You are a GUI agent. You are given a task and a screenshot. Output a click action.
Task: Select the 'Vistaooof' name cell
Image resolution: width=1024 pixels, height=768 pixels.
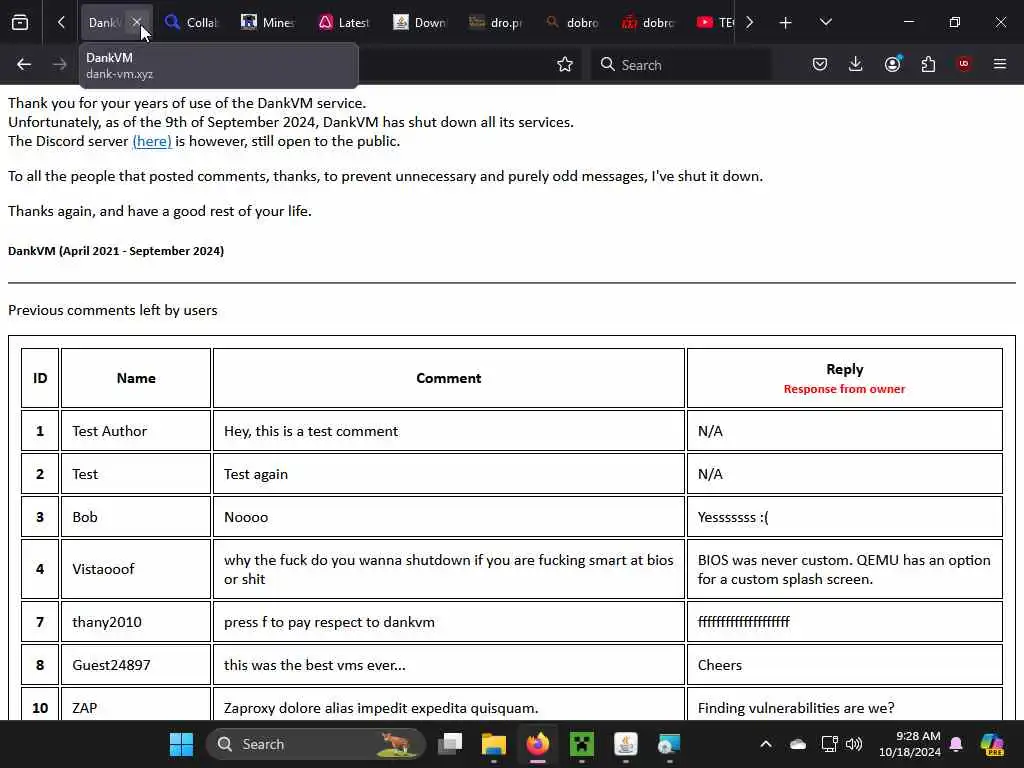[x=136, y=569]
